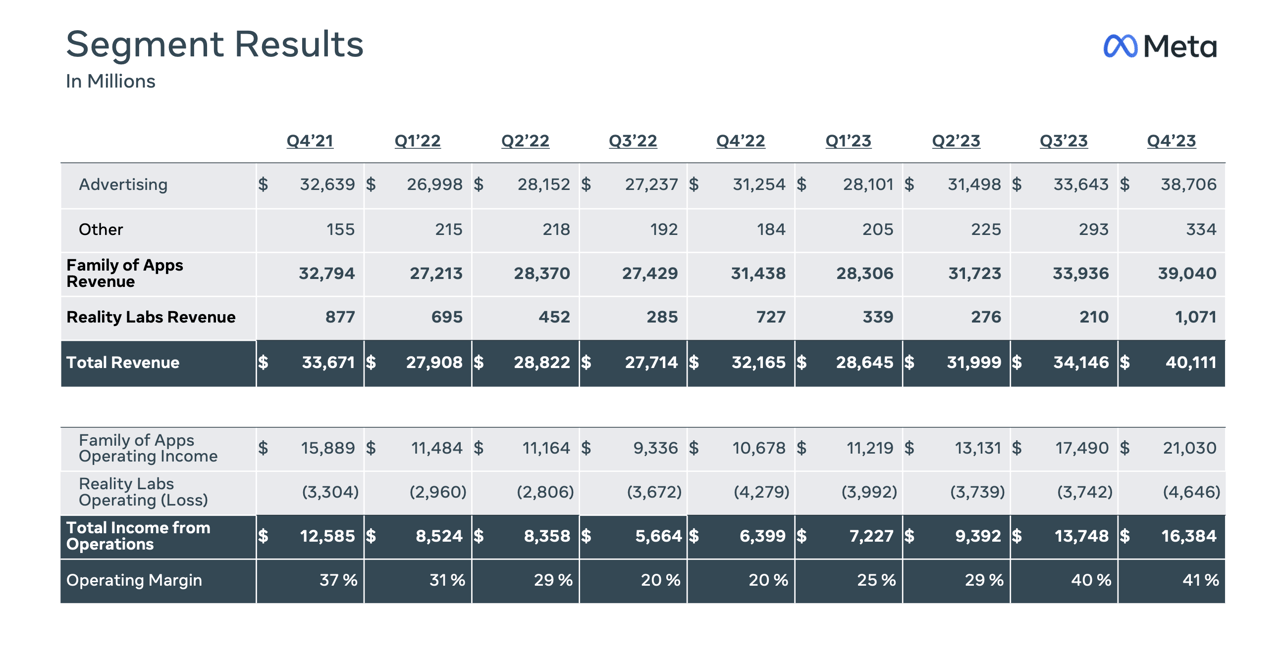Click Total Income from Operations label
This screenshot has height=649, width=1280.
[x=138, y=536]
